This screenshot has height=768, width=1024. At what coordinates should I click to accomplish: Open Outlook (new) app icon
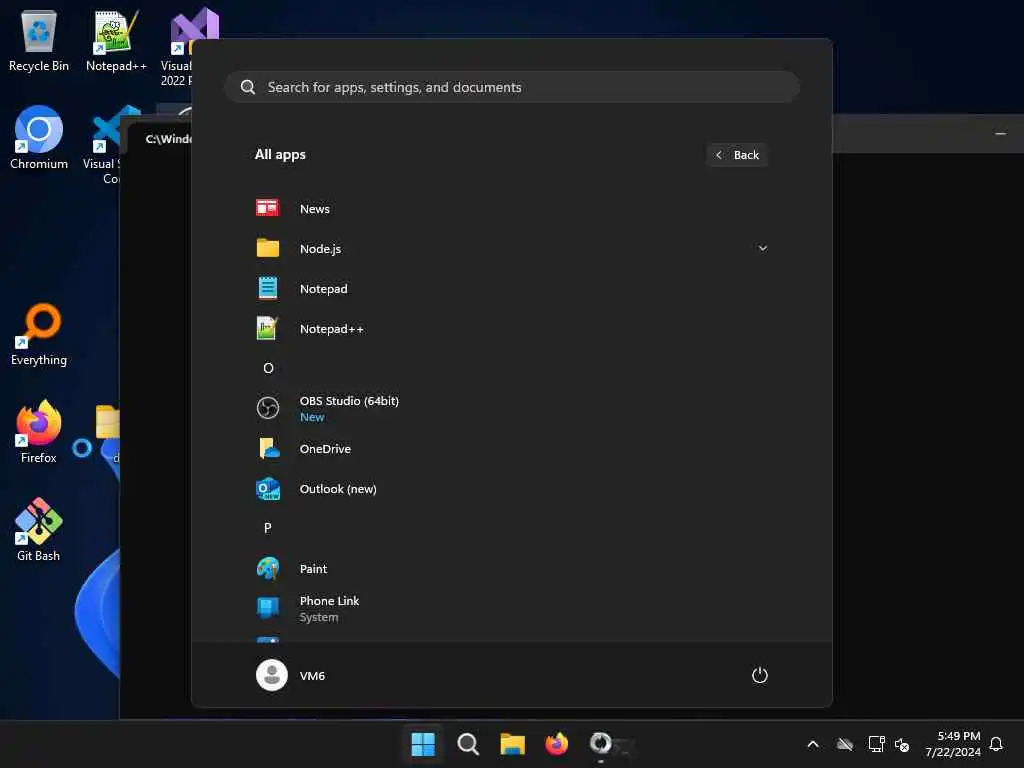click(268, 488)
